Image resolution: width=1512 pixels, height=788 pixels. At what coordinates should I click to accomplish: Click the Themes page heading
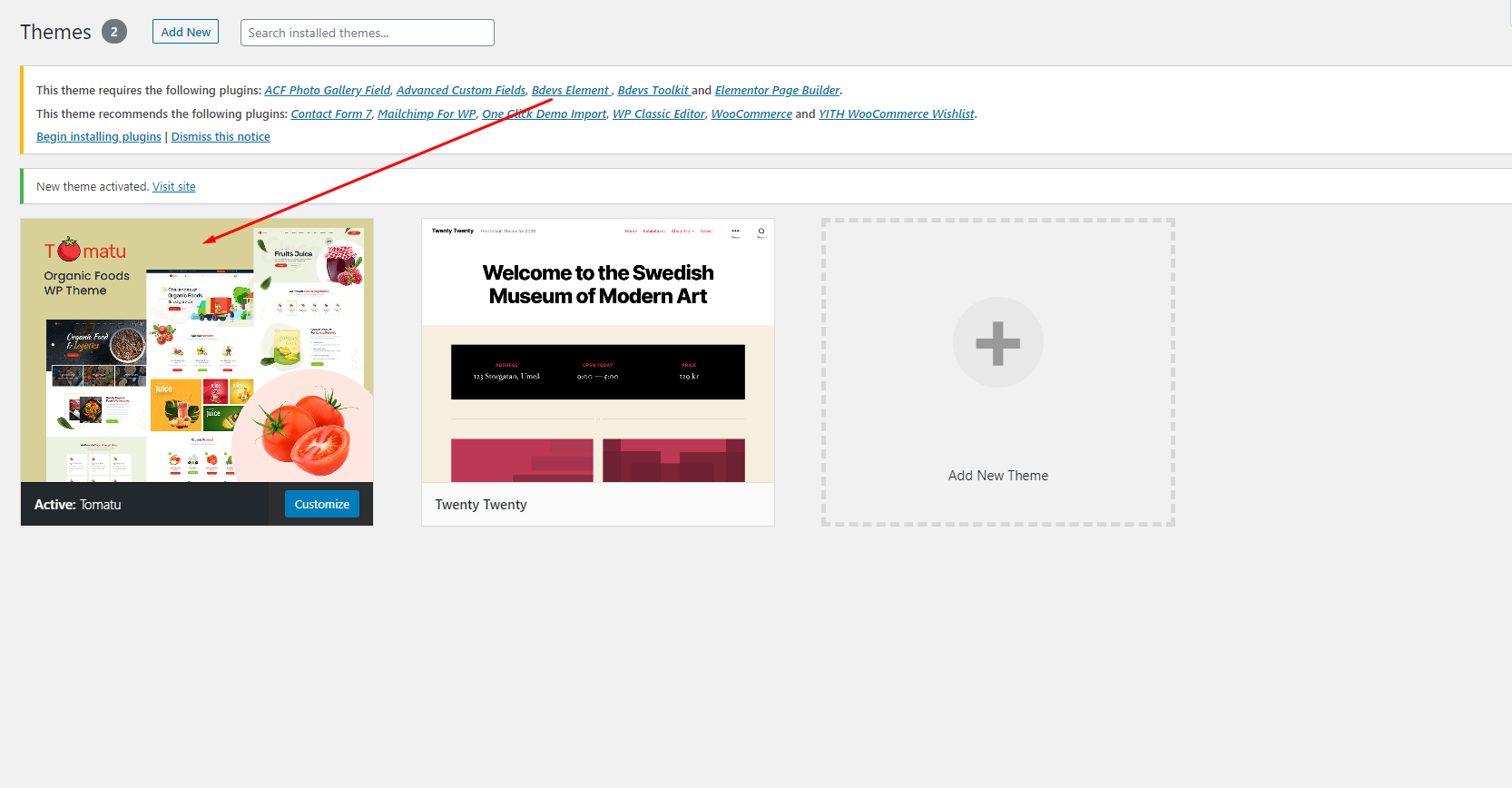pos(56,32)
